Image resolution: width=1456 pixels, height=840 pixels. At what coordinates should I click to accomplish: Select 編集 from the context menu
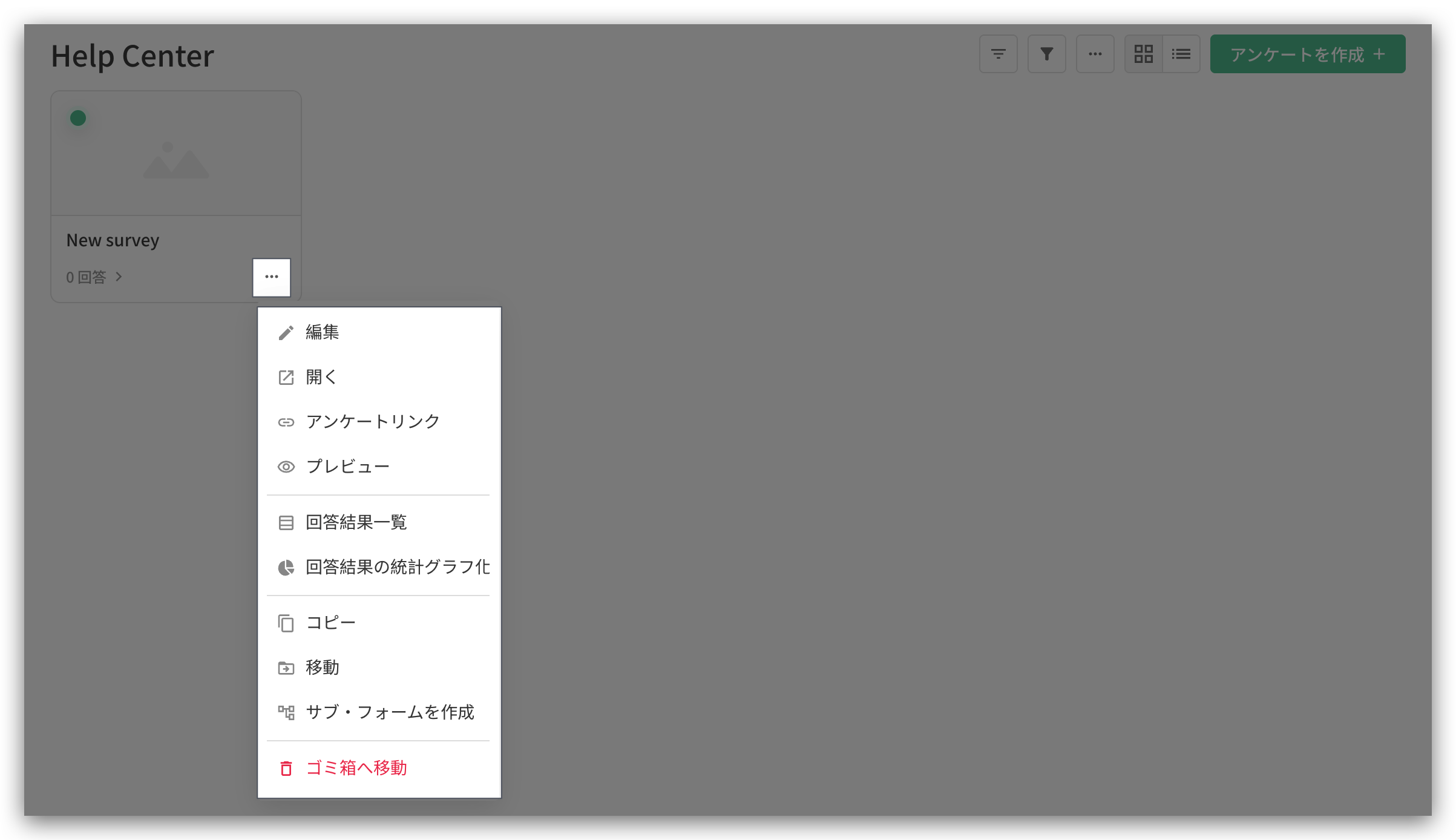(x=379, y=332)
